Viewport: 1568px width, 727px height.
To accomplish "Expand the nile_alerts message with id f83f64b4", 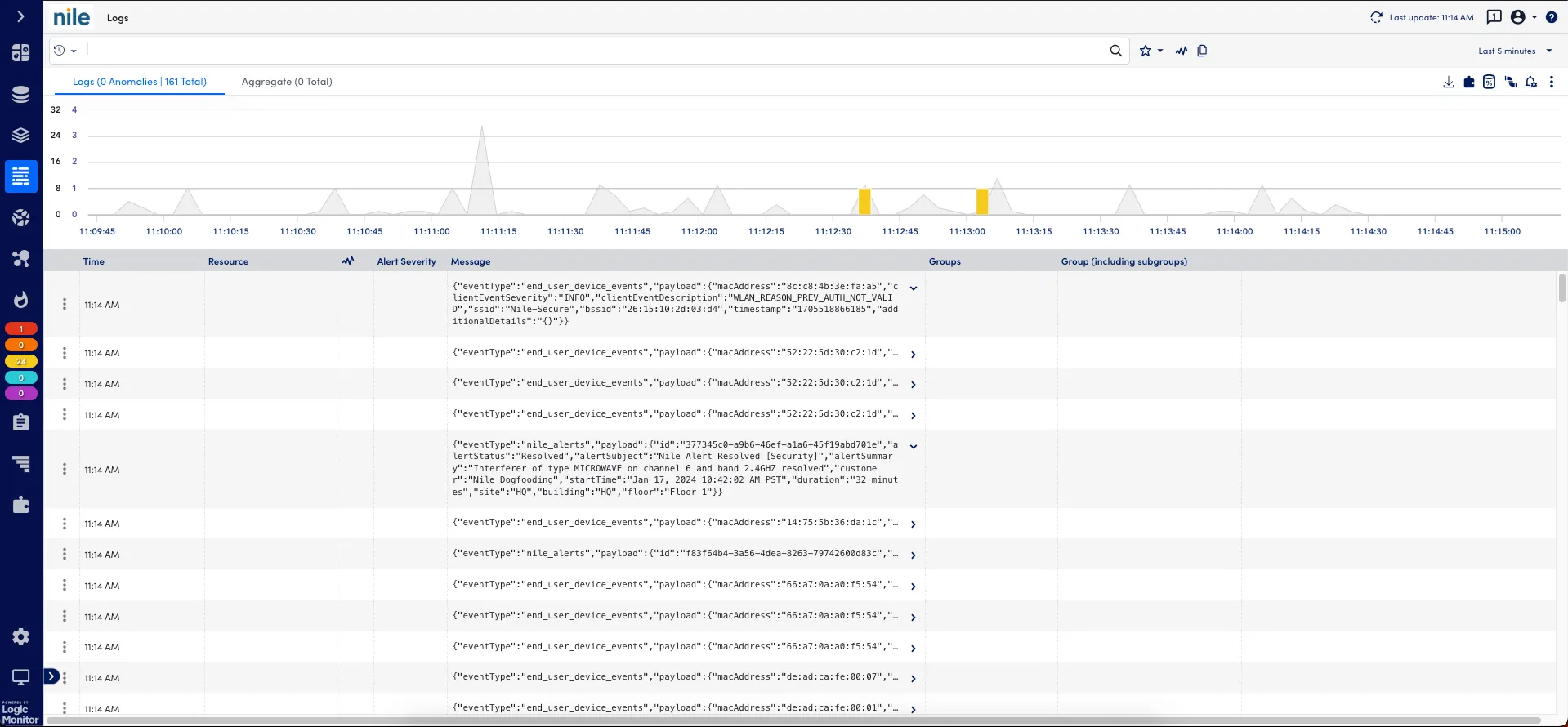I will [914, 555].
